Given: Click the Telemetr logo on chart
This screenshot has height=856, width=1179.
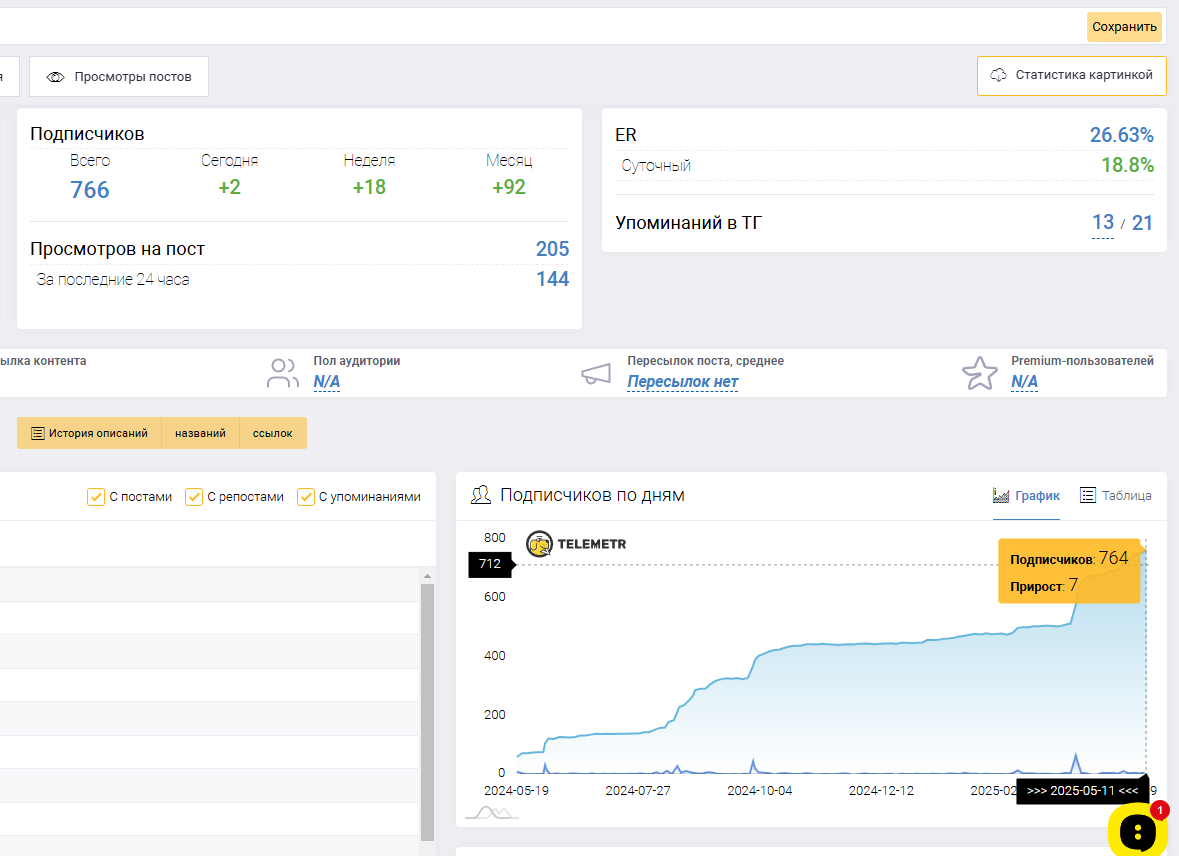Looking at the screenshot, I should tap(577, 544).
